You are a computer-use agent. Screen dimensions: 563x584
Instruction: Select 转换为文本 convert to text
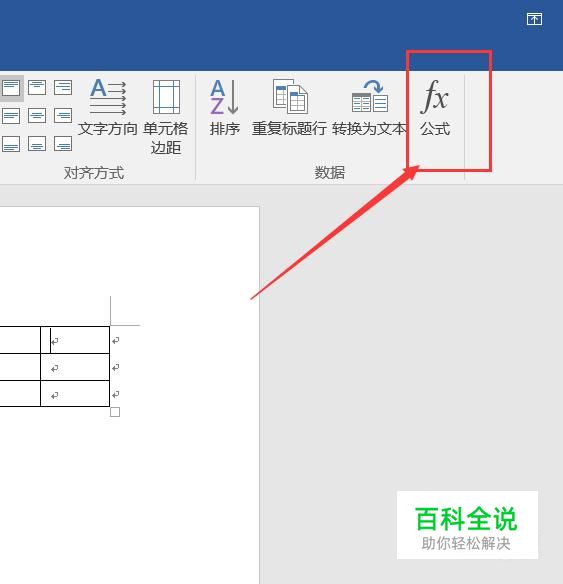(x=369, y=107)
